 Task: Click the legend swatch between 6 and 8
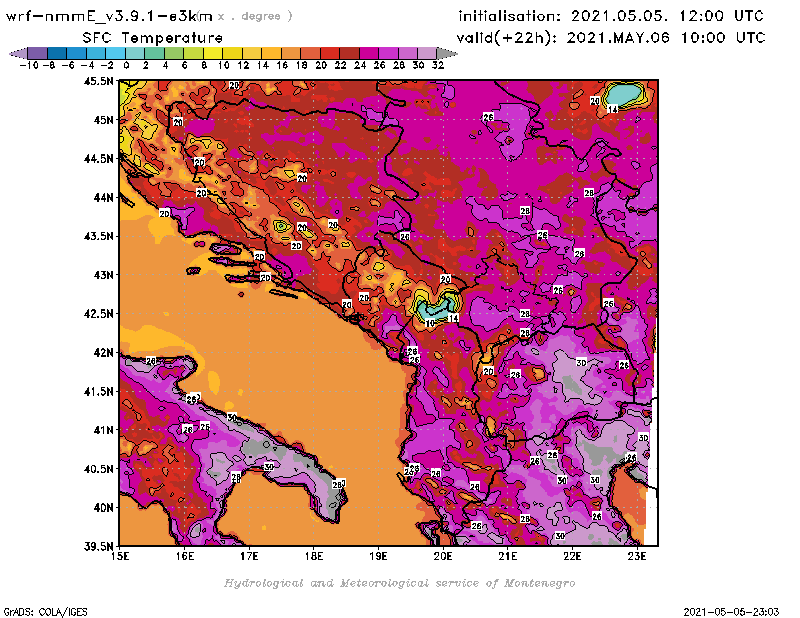click(x=193, y=53)
